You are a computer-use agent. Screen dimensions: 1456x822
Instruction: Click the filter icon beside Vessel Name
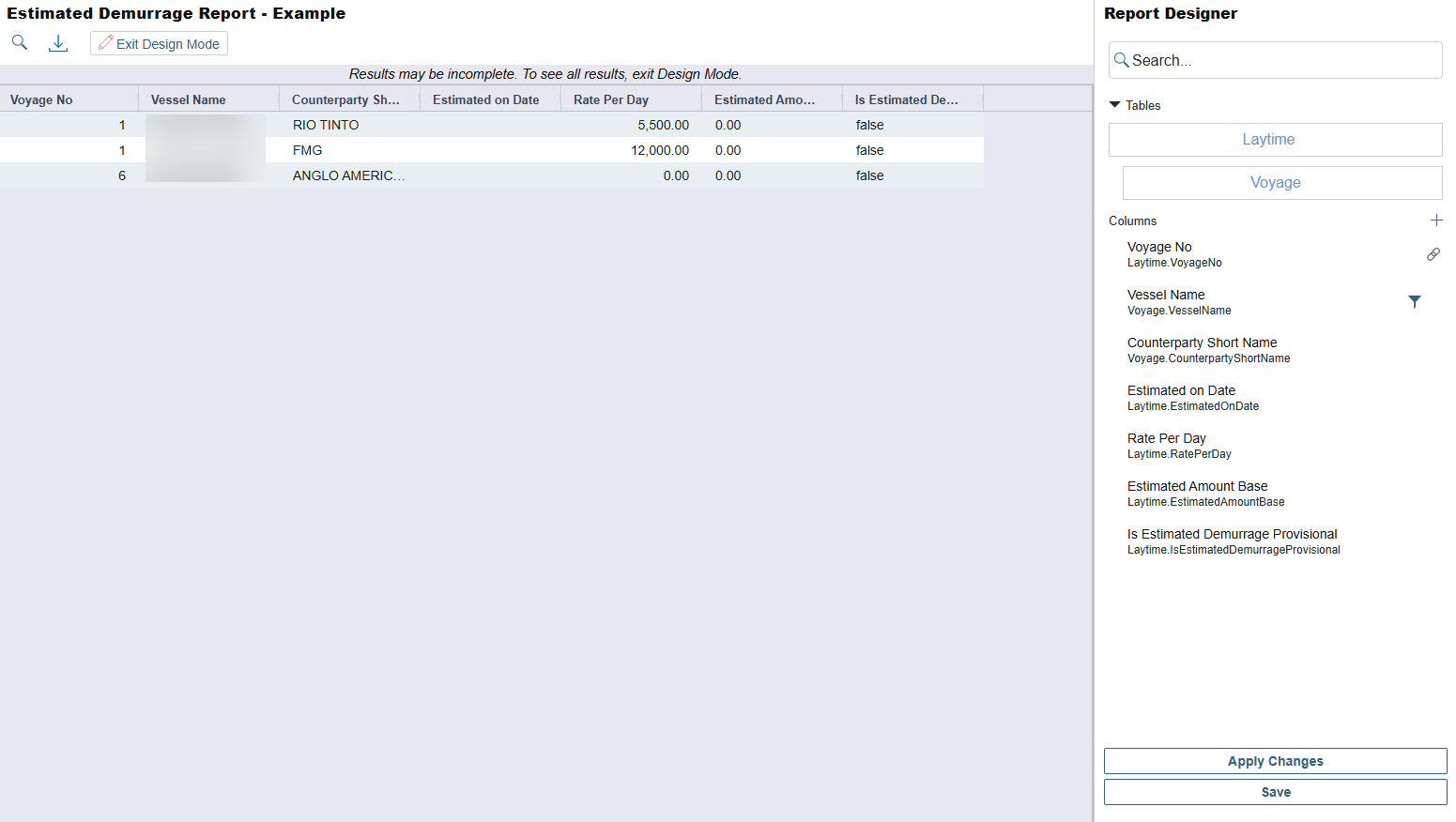coord(1414,301)
